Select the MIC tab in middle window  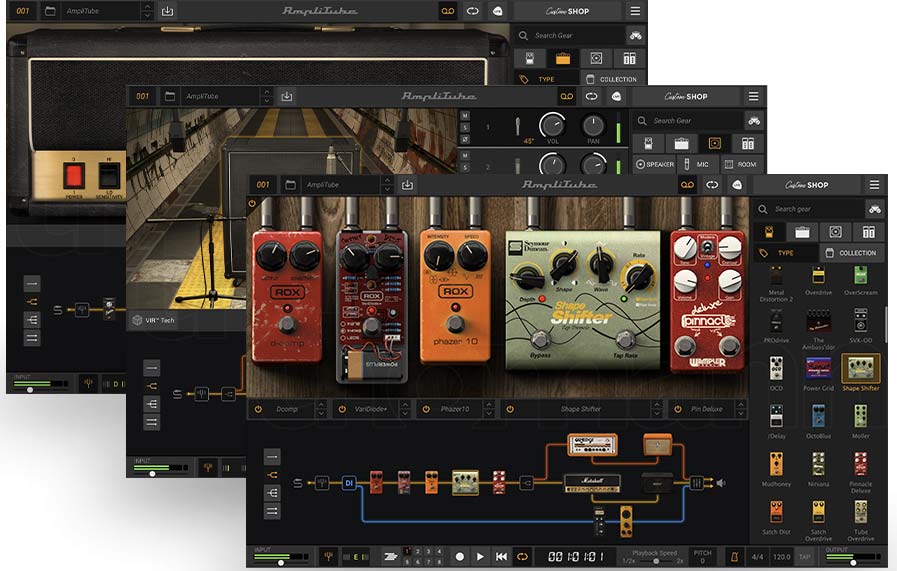click(697, 164)
